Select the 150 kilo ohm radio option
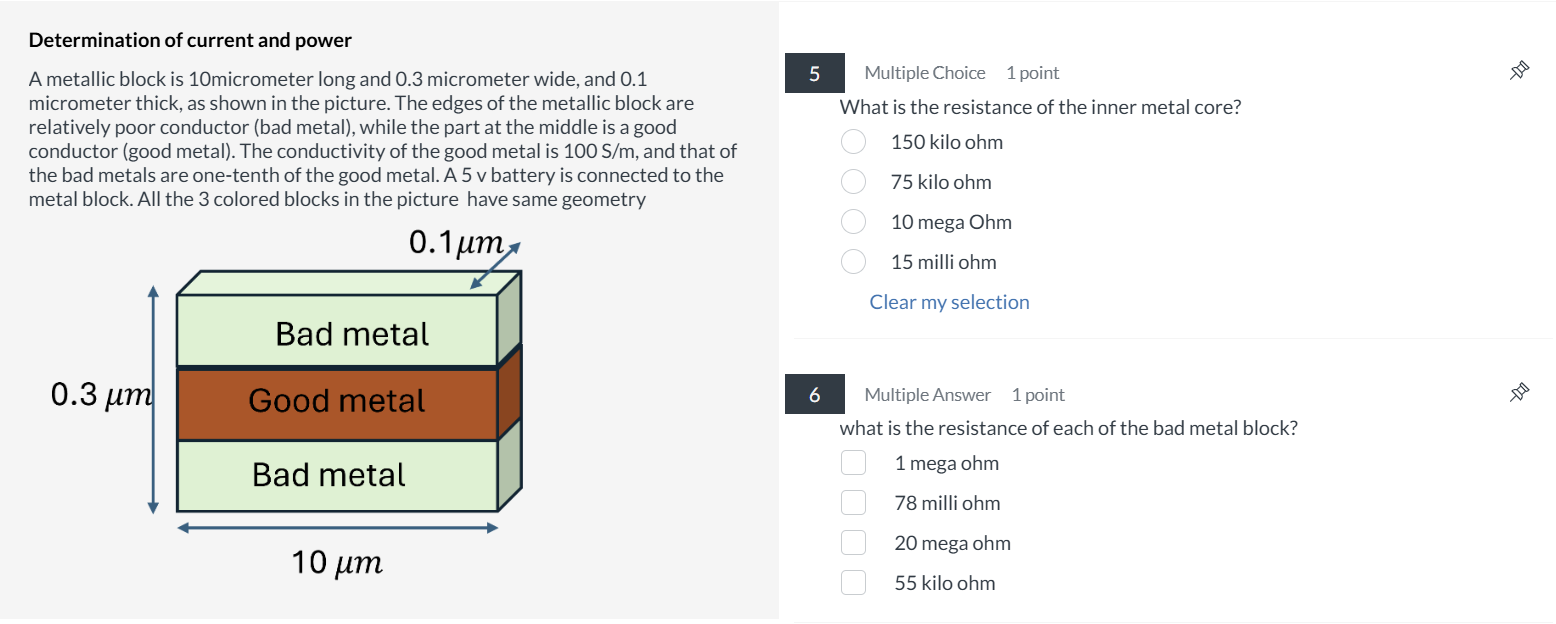This screenshot has width=1556, height=624. pos(853,141)
